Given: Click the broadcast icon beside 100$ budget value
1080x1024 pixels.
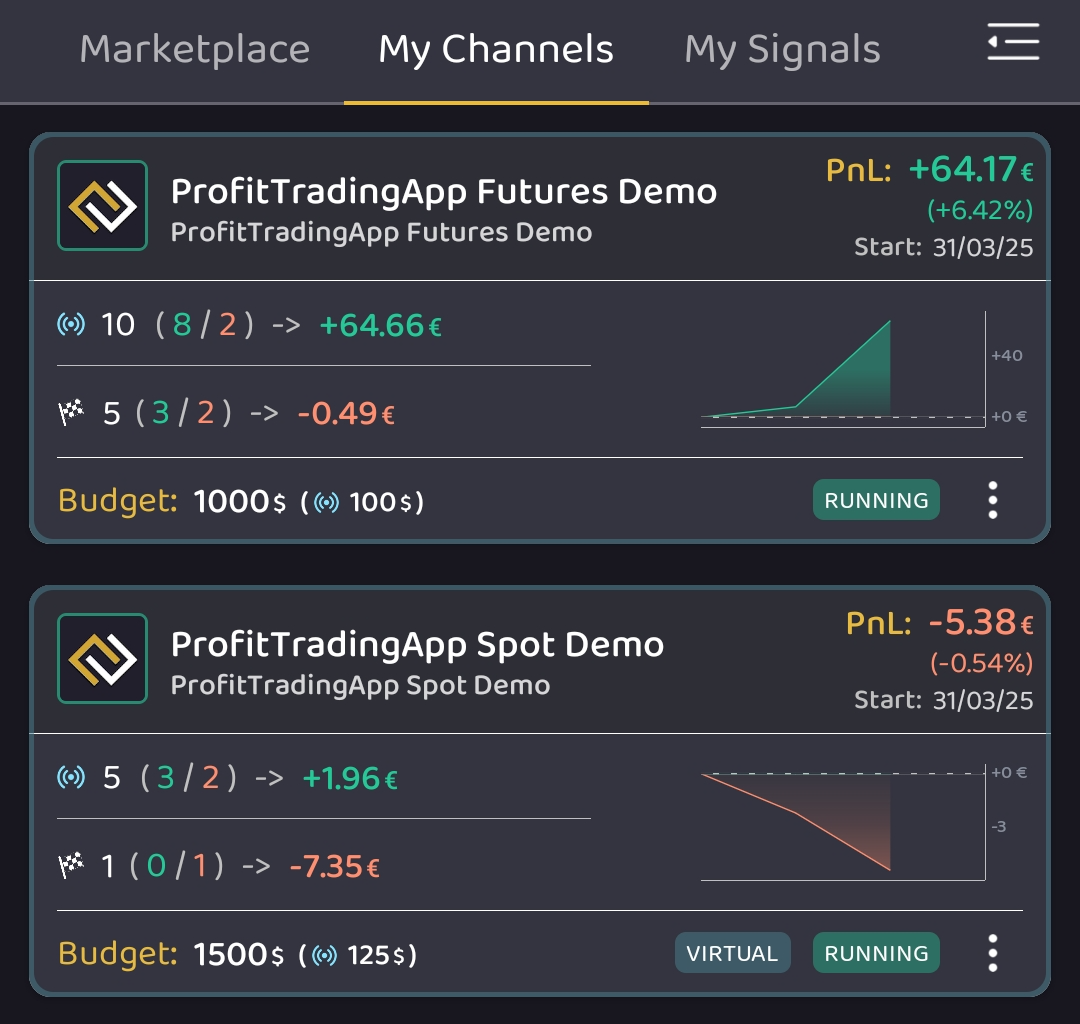Looking at the screenshot, I should coord(329,503).
